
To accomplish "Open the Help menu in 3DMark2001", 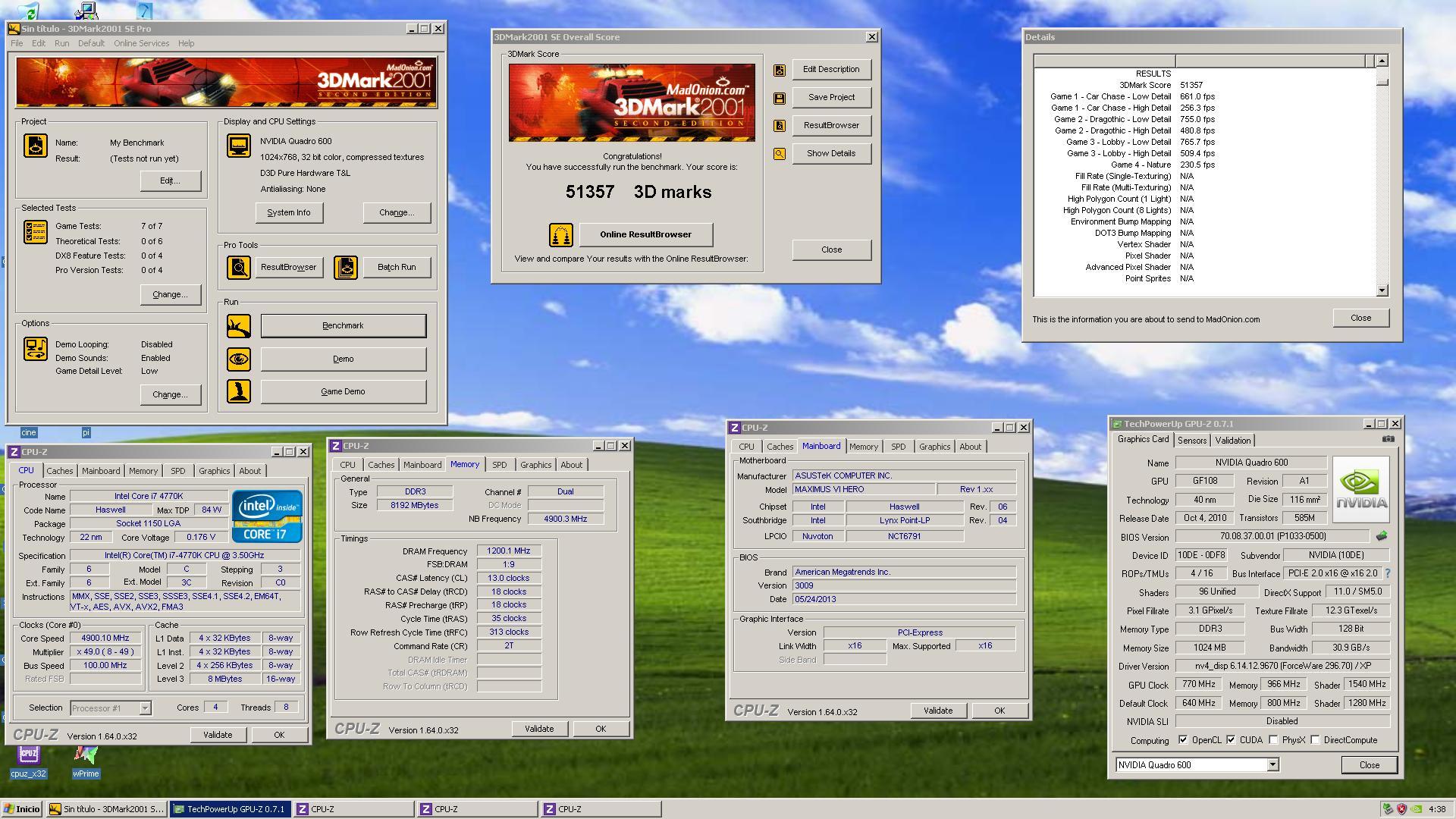I will coord(186,43).
